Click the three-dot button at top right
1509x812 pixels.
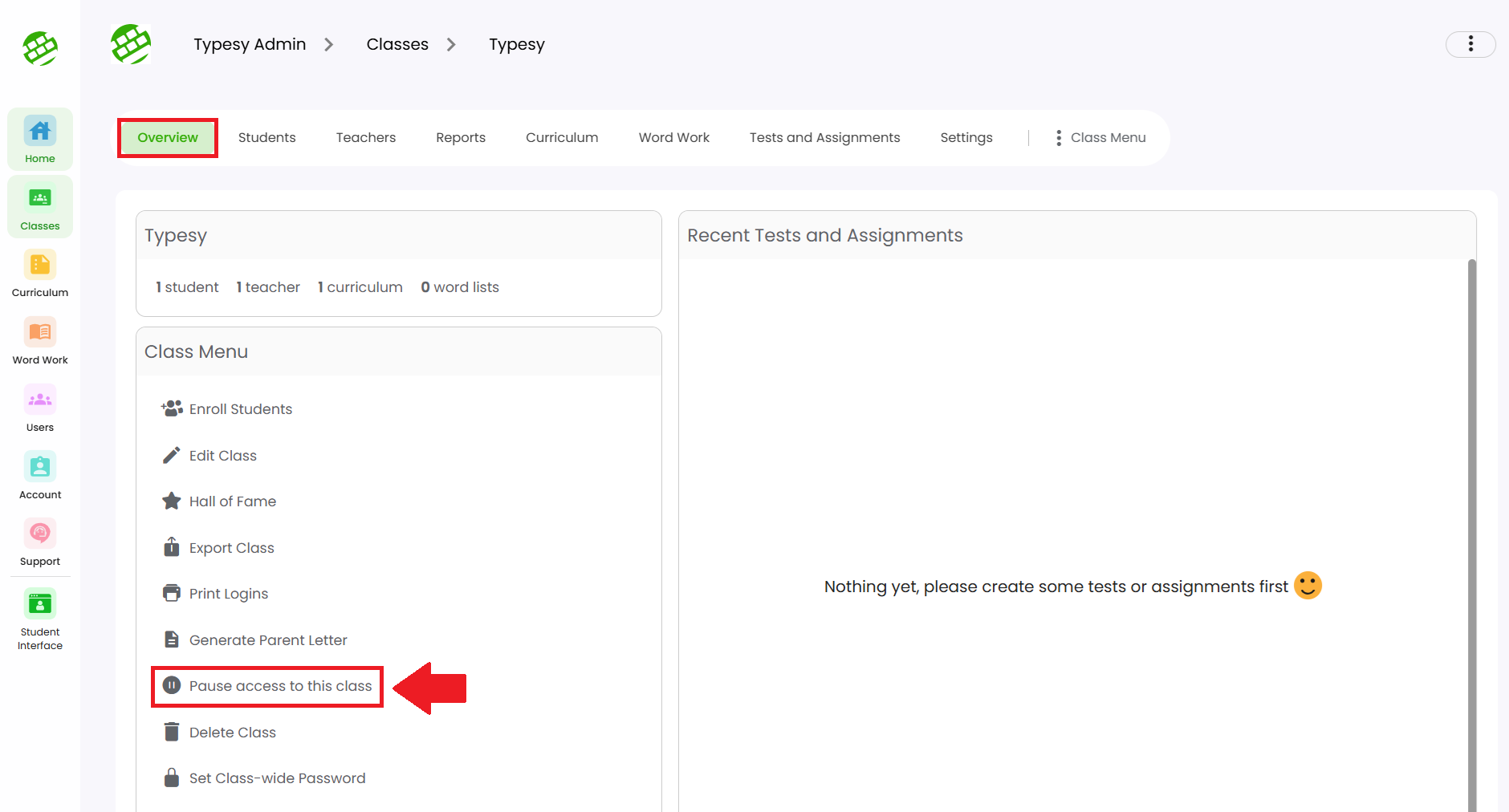coord(1470,44)
